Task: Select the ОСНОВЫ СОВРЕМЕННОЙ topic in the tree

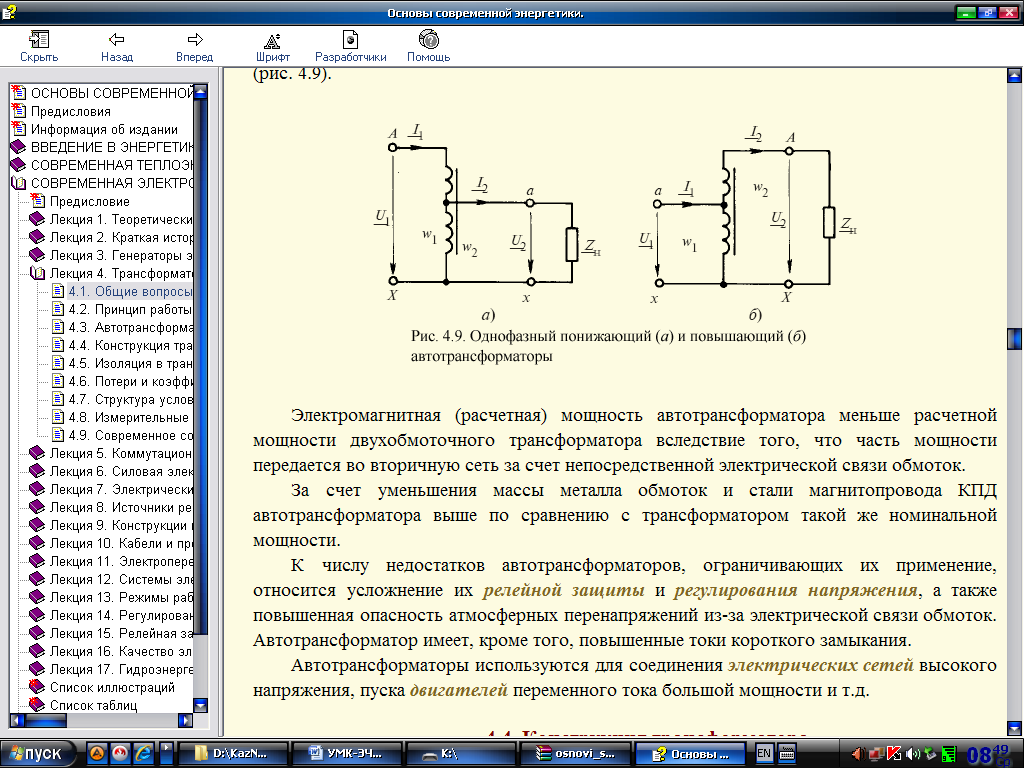Action: coord(112,93)
